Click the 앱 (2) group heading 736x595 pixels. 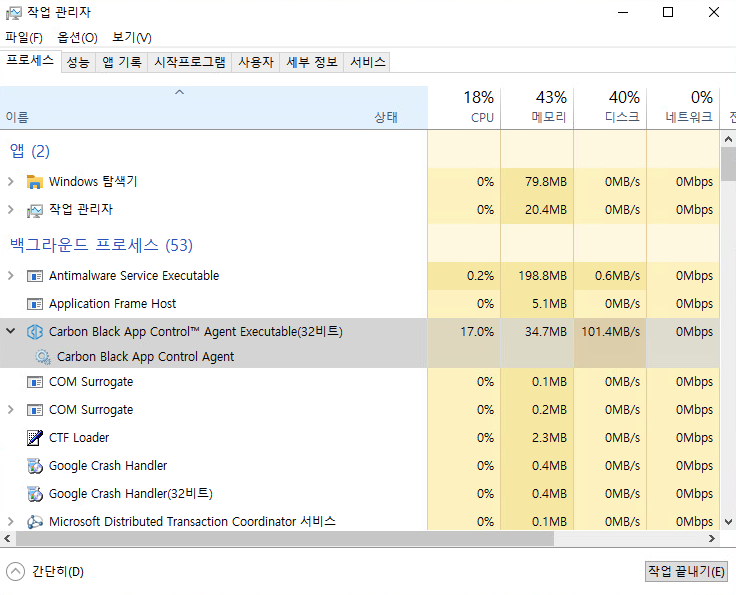tap(30, 151)
